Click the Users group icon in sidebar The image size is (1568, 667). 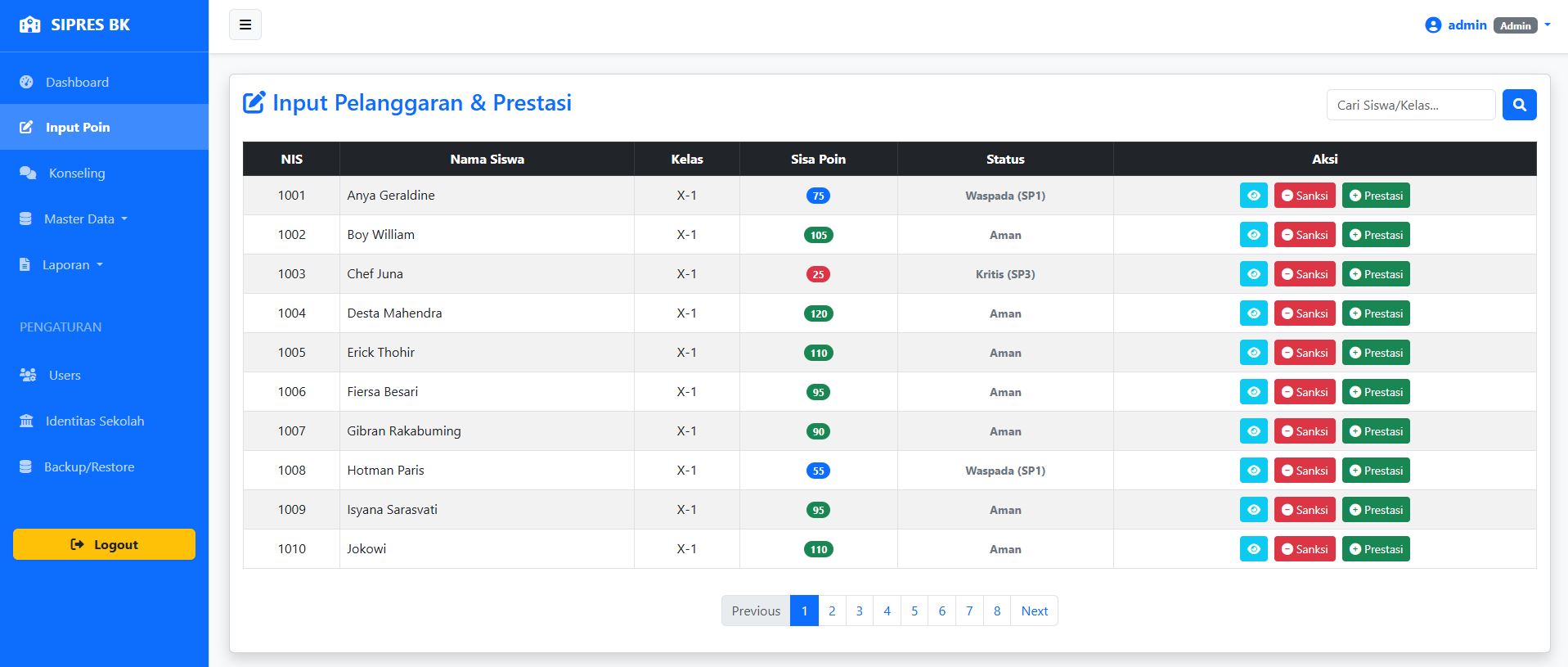28,375
